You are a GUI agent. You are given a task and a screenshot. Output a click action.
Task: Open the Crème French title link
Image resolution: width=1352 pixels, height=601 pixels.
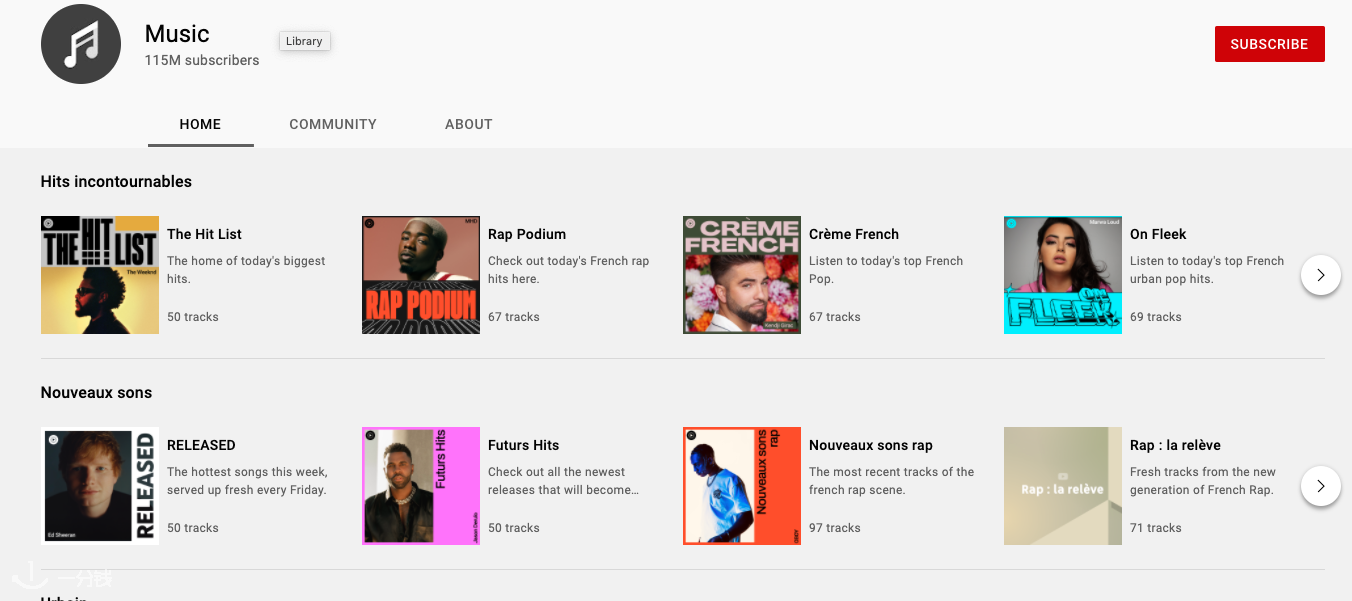point(854,234)
